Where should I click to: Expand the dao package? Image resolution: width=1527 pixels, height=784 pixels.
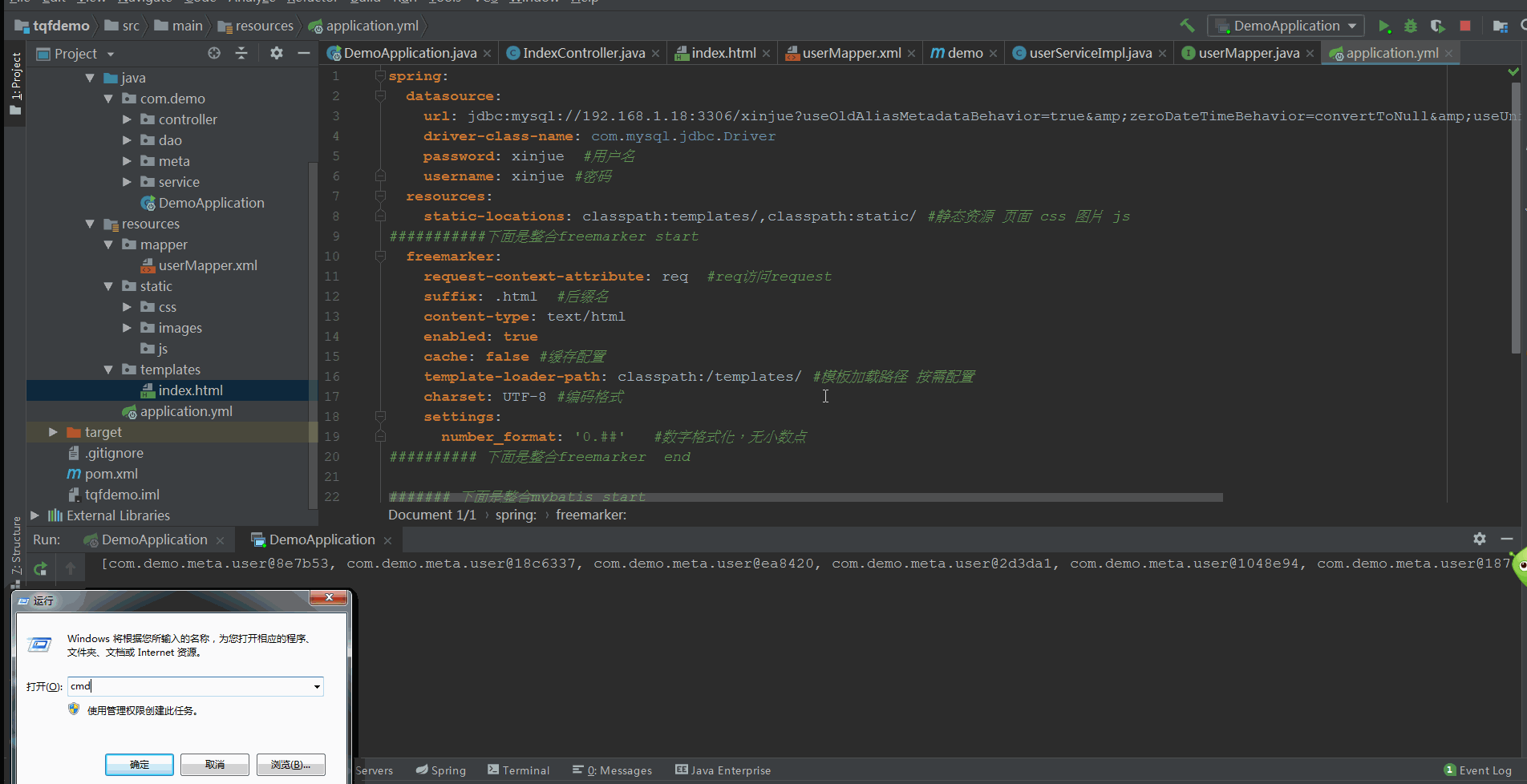[x=127, y=140]
